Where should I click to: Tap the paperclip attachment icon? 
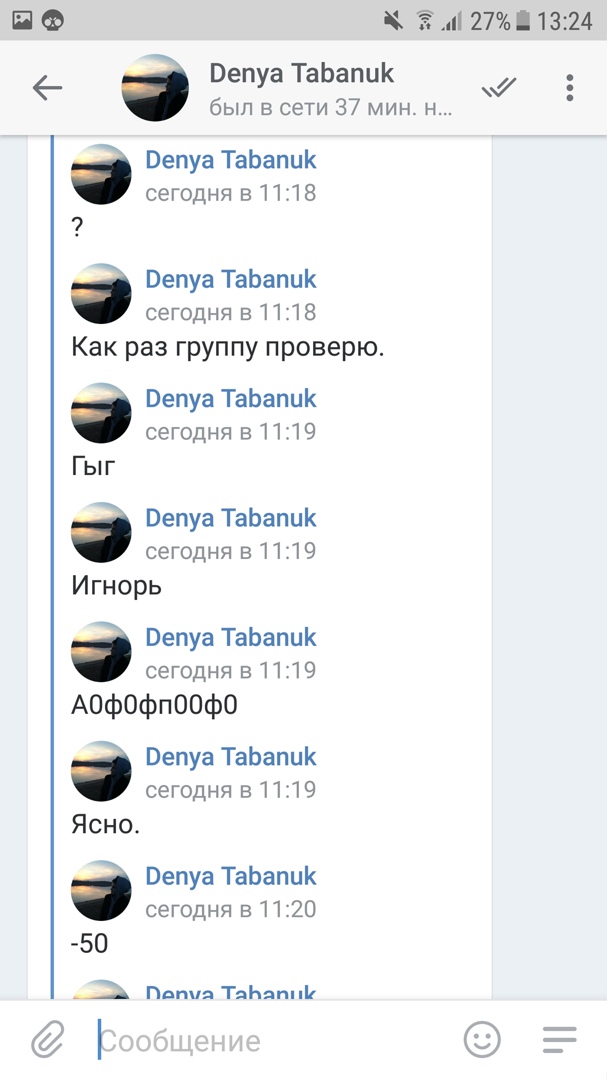tap(47, 1041)
